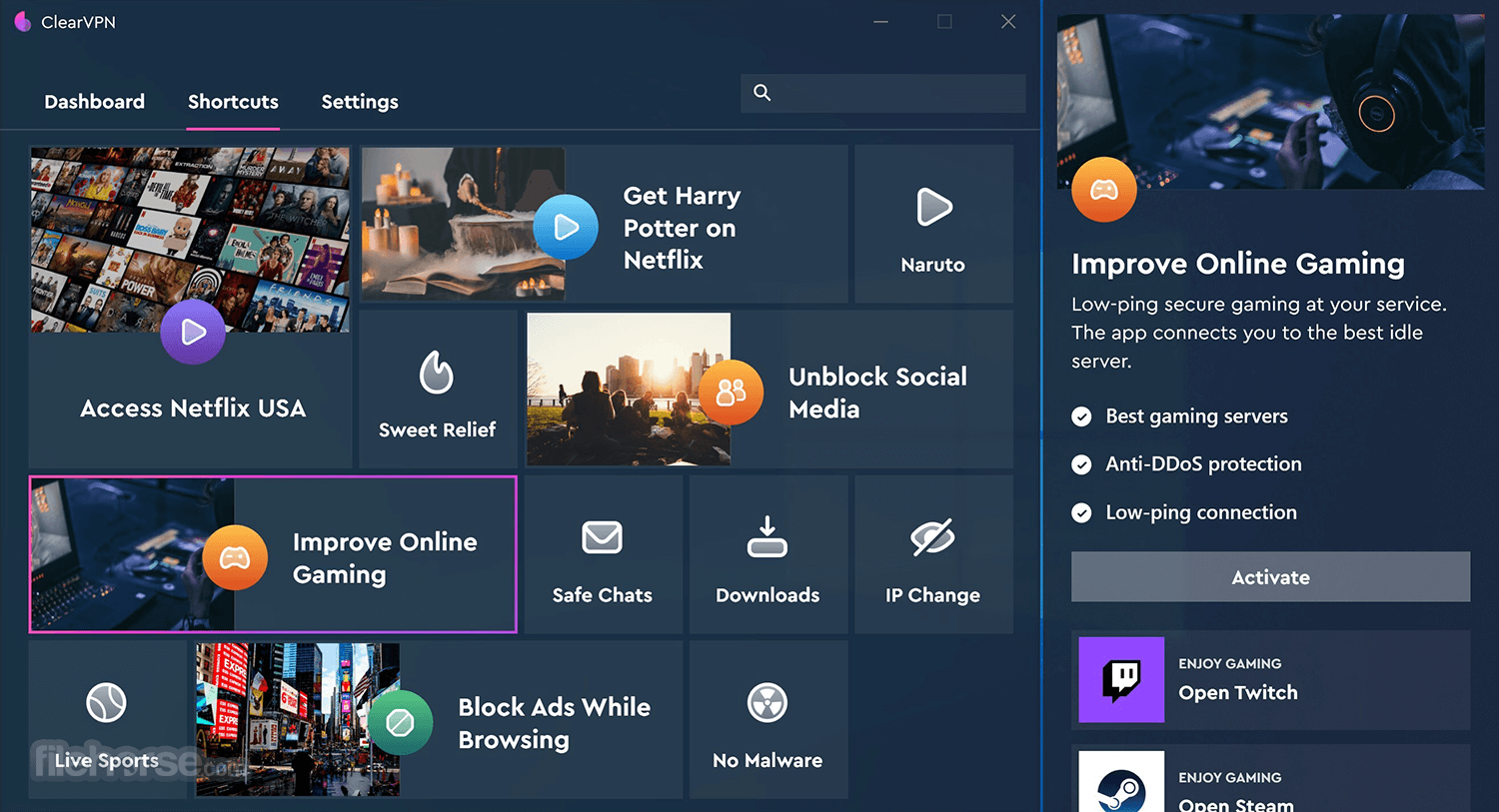Click the checkmark beside Anti-DDoS protection
The height and width of the screenshot is (812, 1499).
(x=1081, y=464)
